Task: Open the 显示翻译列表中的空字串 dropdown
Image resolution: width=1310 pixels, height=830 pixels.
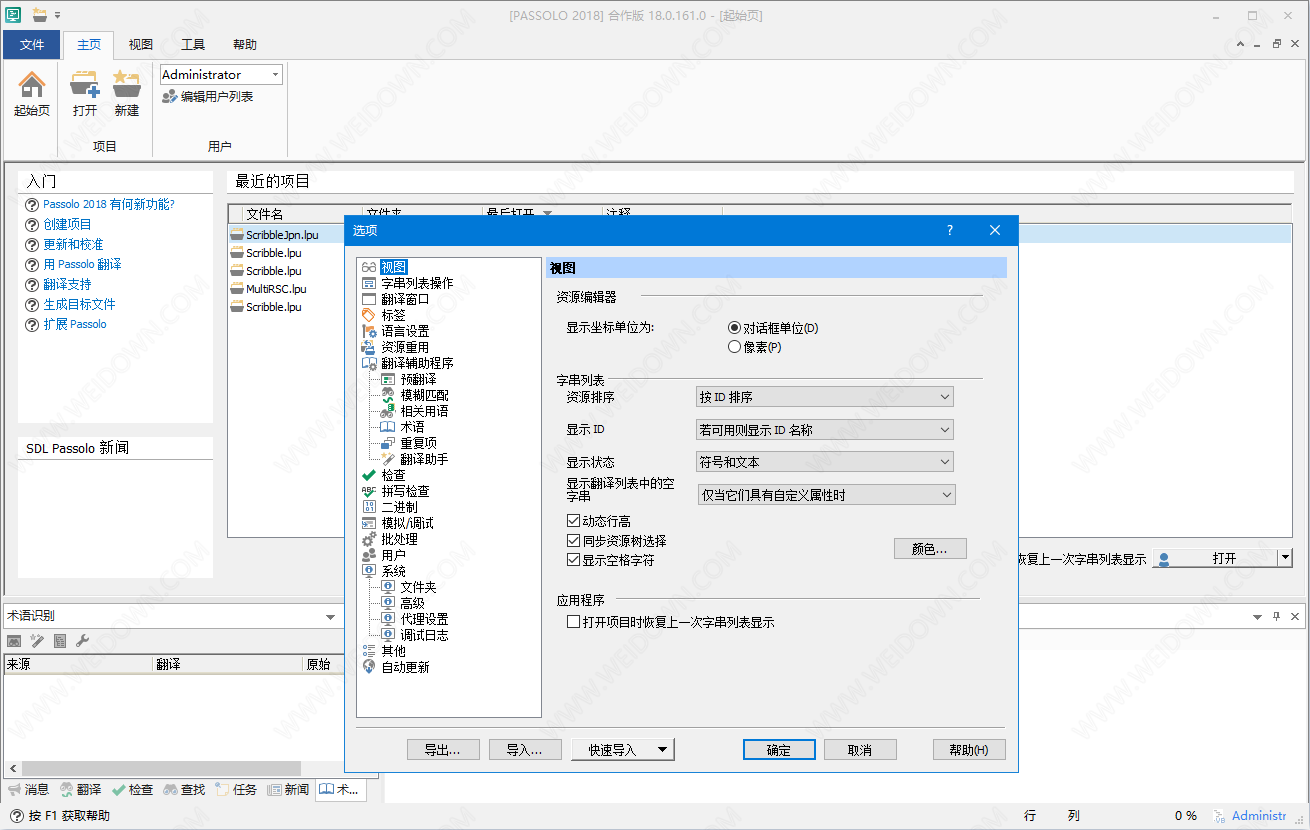Action: pyautogui.click(x=826, y=495)
